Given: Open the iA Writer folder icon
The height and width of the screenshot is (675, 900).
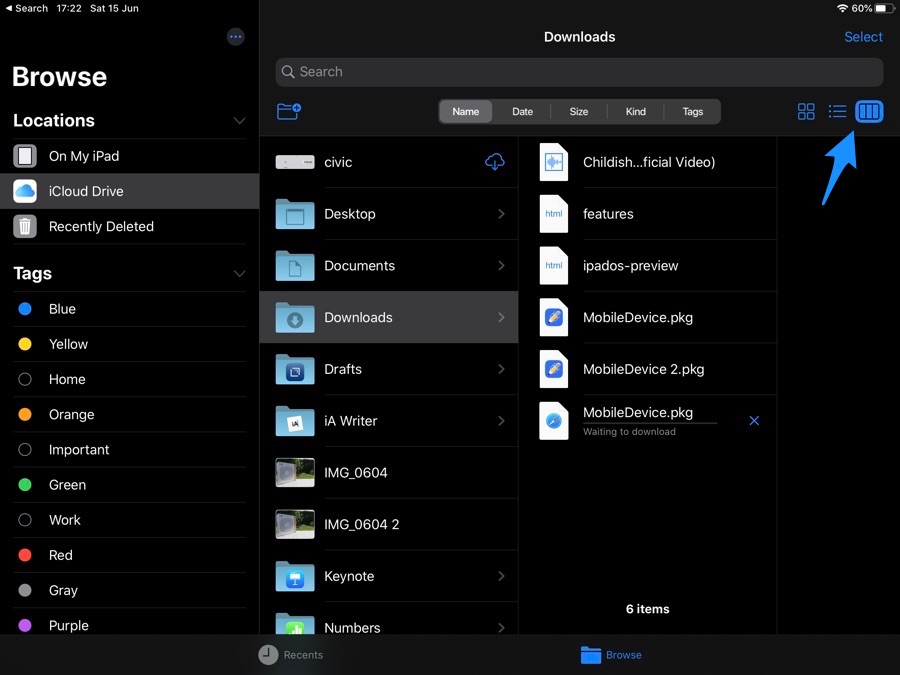Looking at the screenshot, I should click(x=294, y=421).
